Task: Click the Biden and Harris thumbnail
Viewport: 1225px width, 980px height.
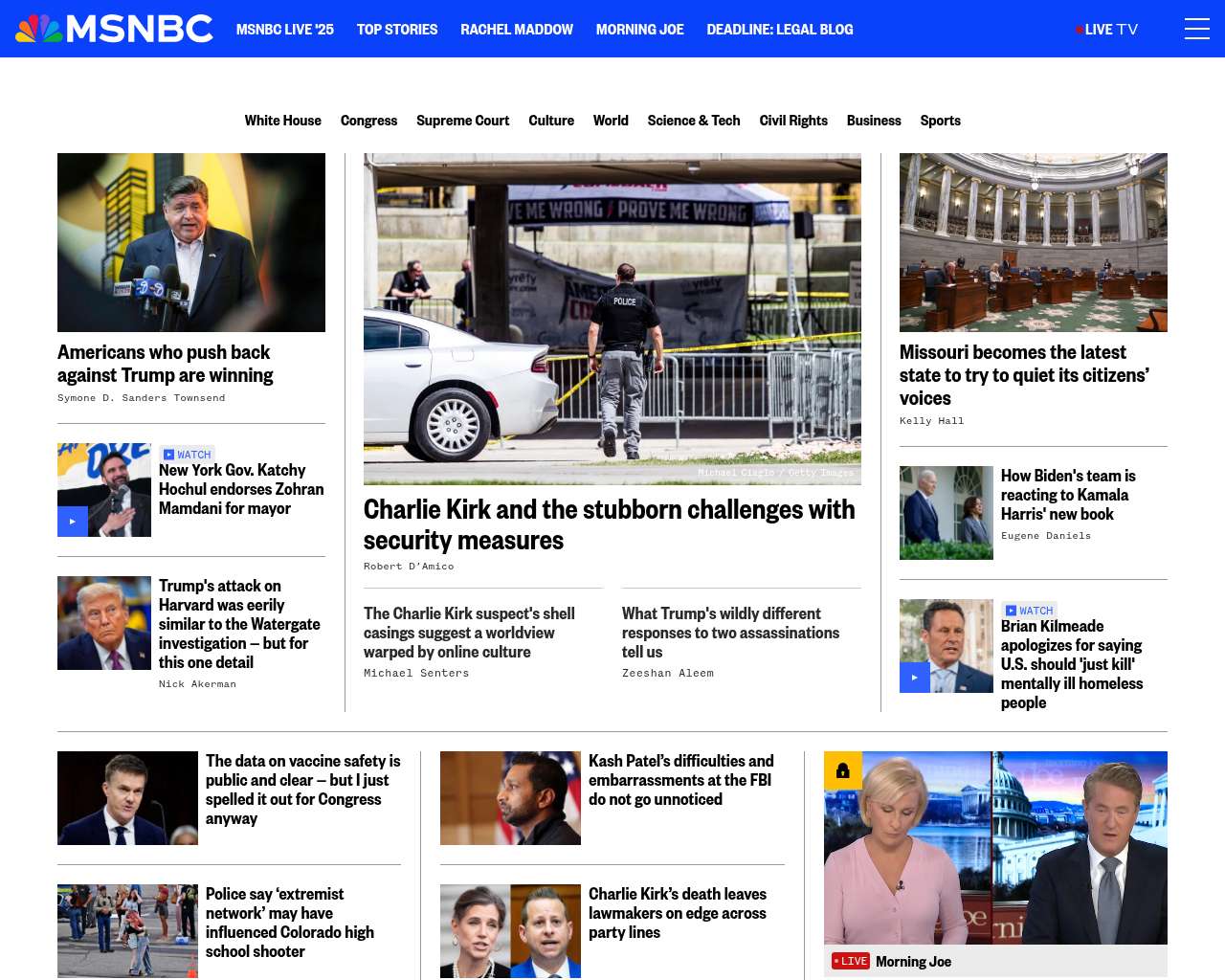Action: pyautogui.click(x=947, y=513)
